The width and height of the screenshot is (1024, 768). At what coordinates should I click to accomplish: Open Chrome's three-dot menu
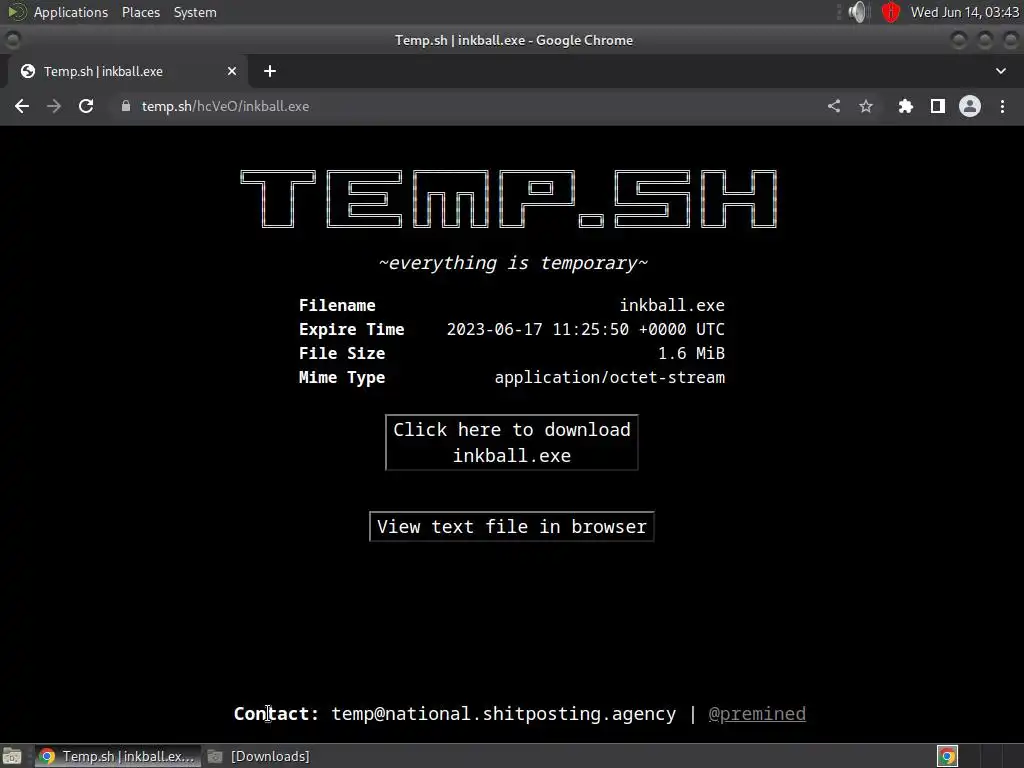(1002, 106)
